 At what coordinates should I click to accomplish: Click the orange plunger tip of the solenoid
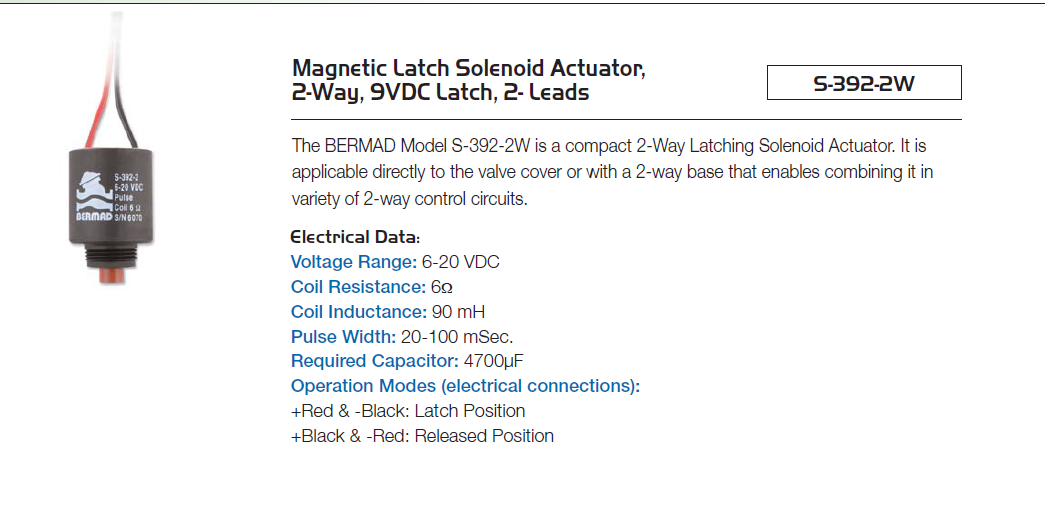[112, 275]
